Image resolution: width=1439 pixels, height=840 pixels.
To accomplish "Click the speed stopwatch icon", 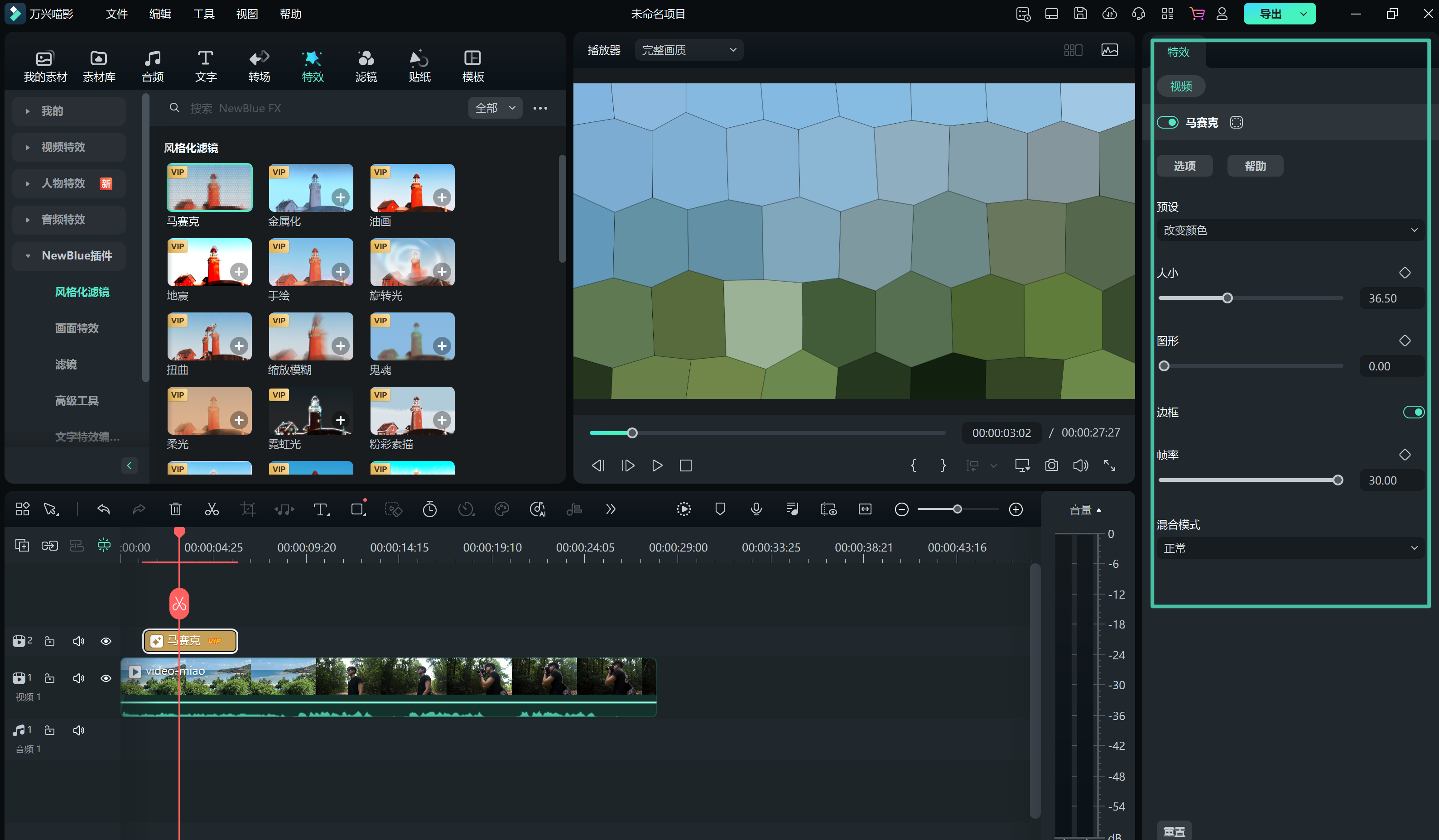I will point(429,509).
